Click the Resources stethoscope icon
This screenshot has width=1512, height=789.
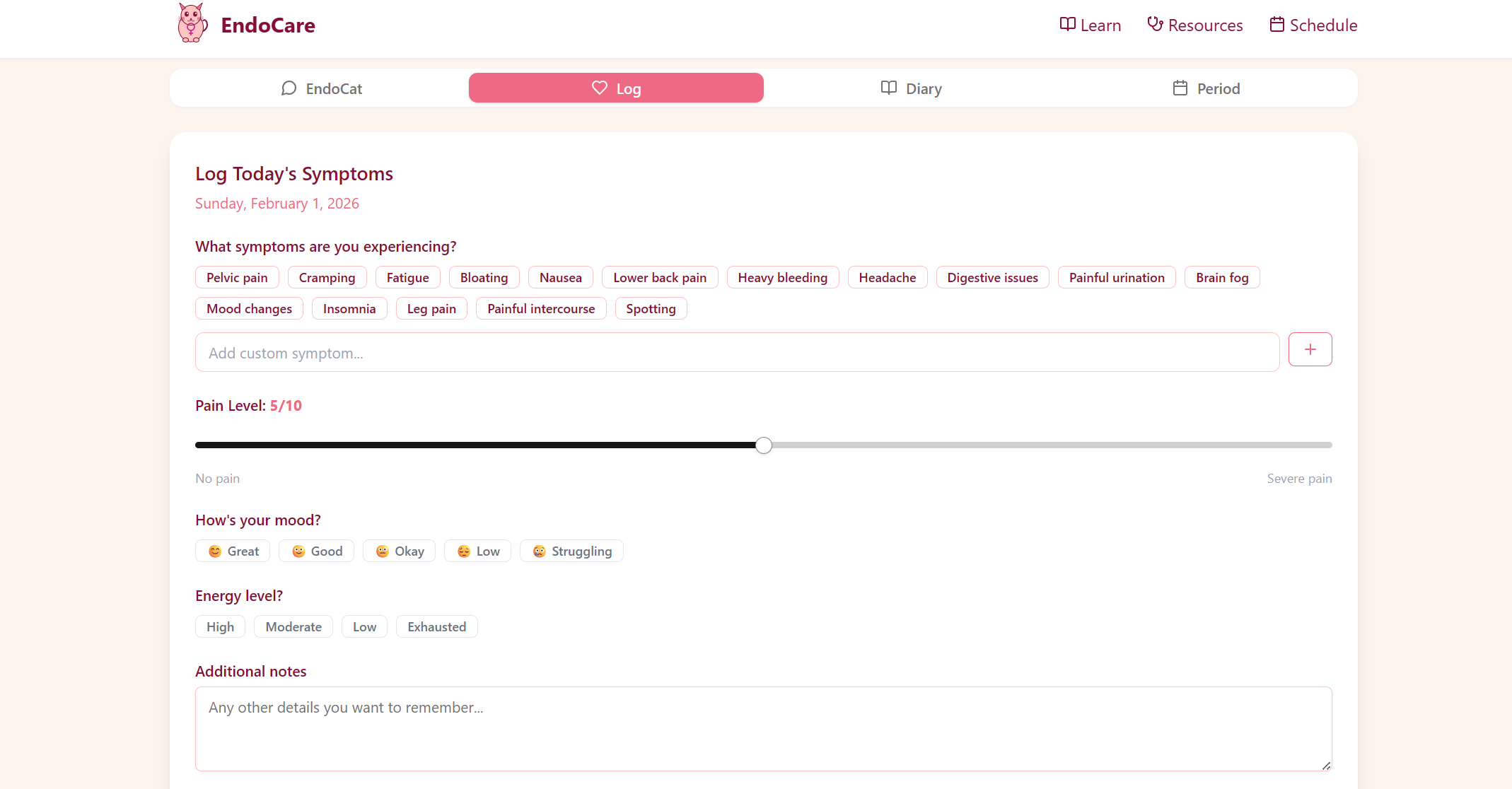pos(1155,25)
